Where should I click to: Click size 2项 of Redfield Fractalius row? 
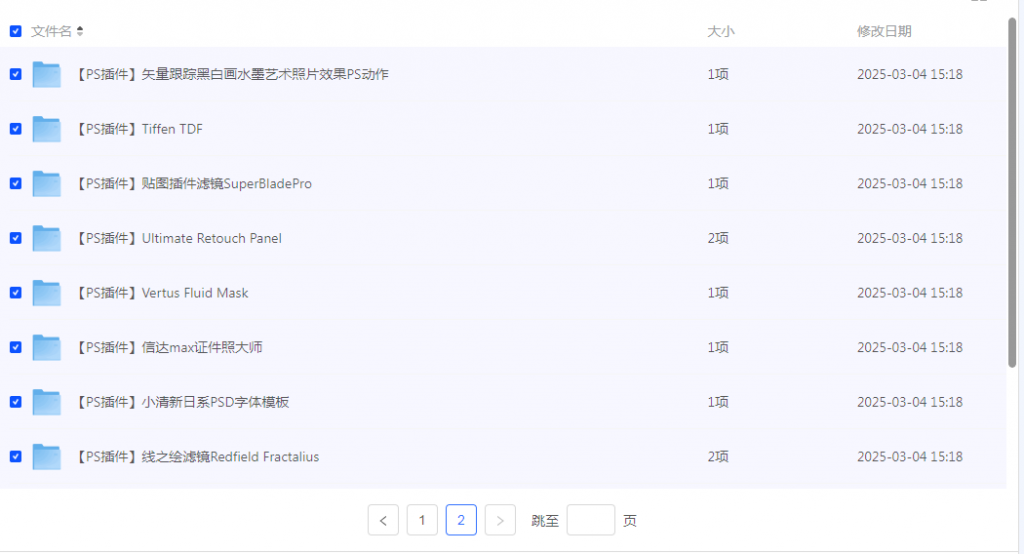718,457
